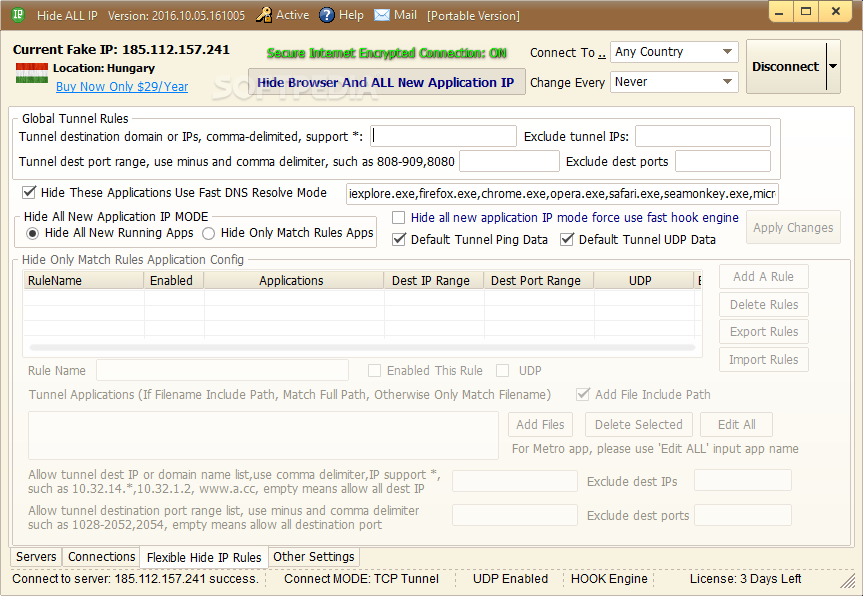Click the Add A Rule button
863x596 pixels.
tap(763, 277)
